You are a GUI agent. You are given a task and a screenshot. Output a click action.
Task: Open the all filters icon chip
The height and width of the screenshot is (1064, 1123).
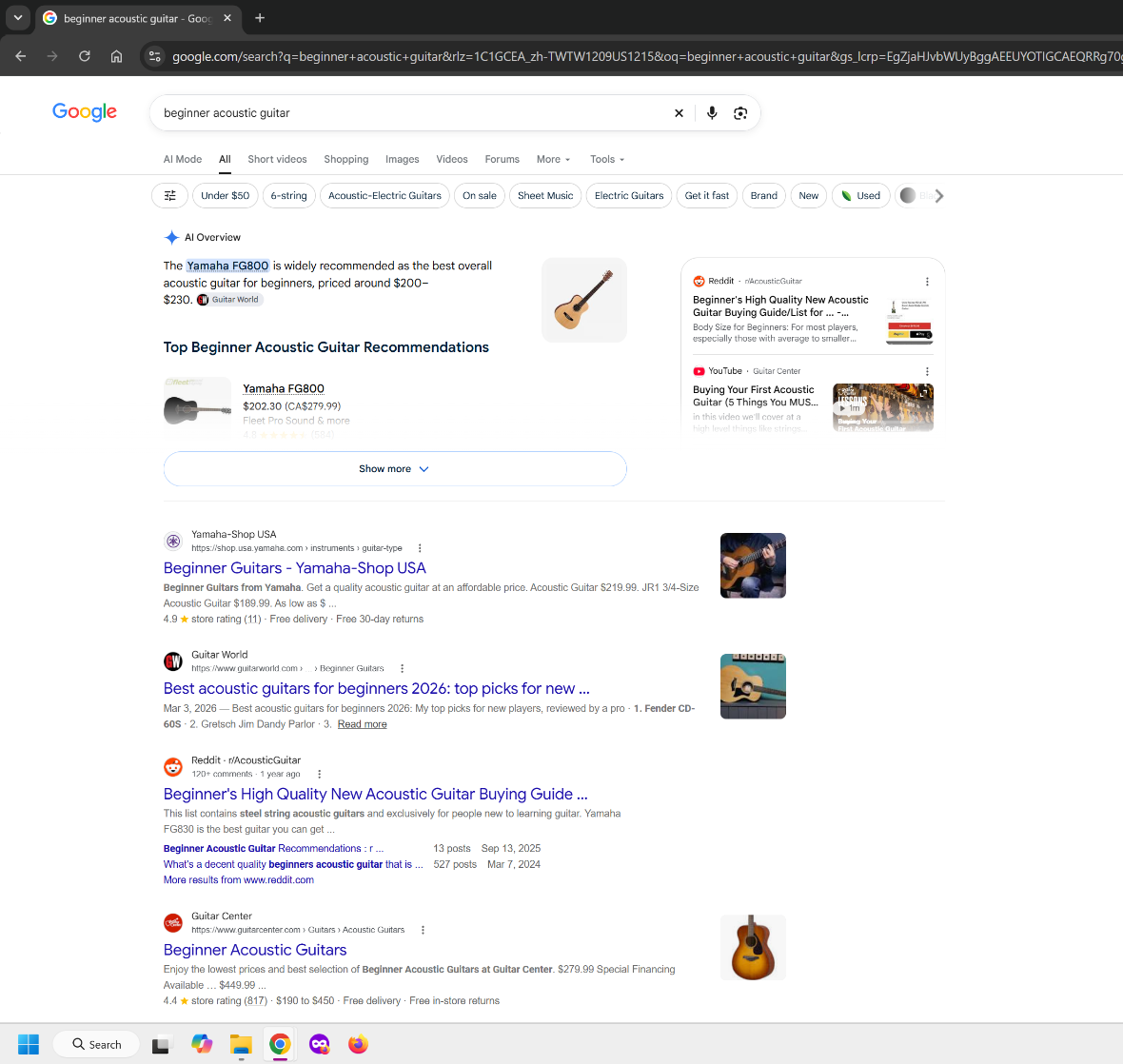(169, 195)
